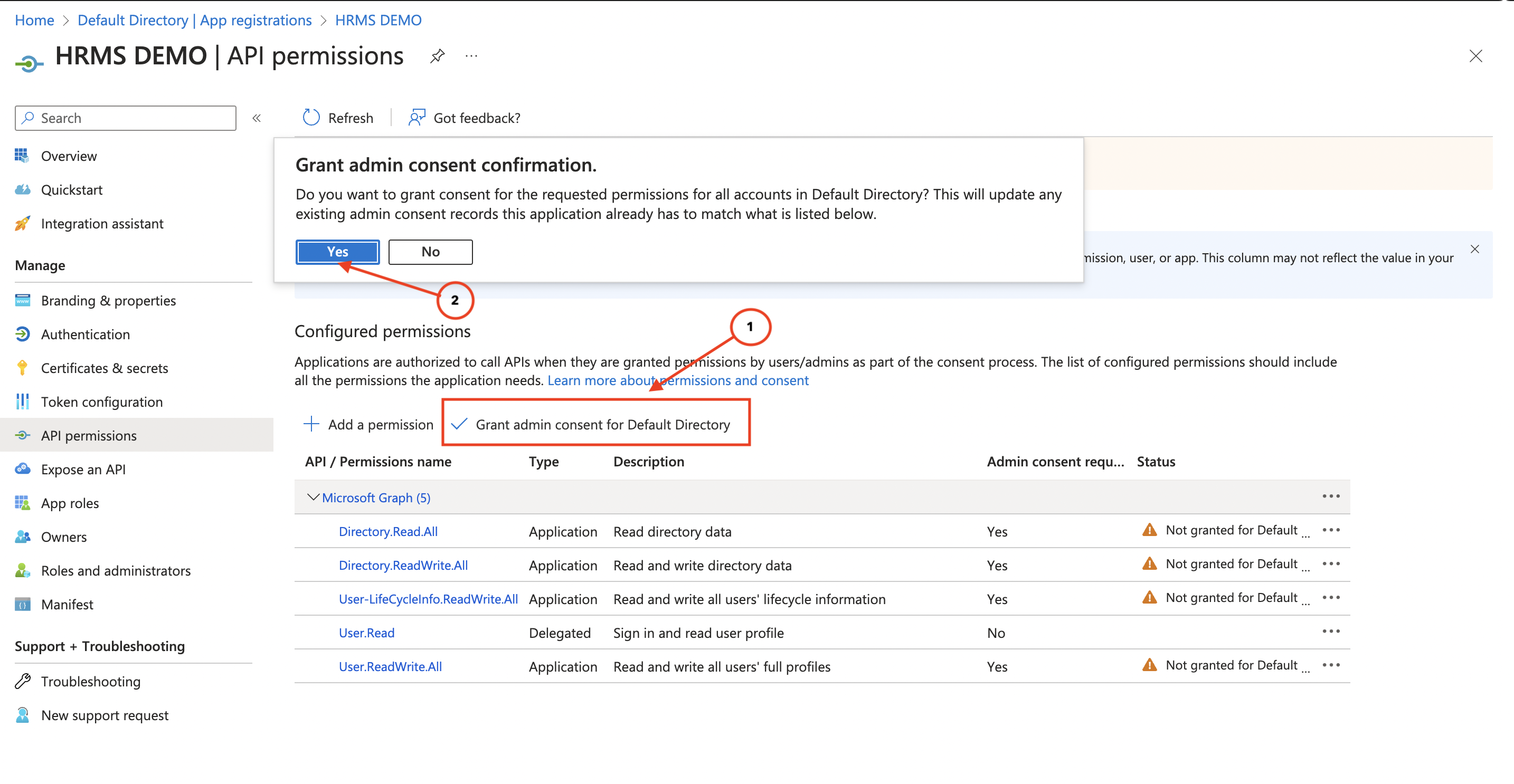Open the User.ReadWrite.All permission link
This screenshot has height=784, width=1514.
point(390,666)
